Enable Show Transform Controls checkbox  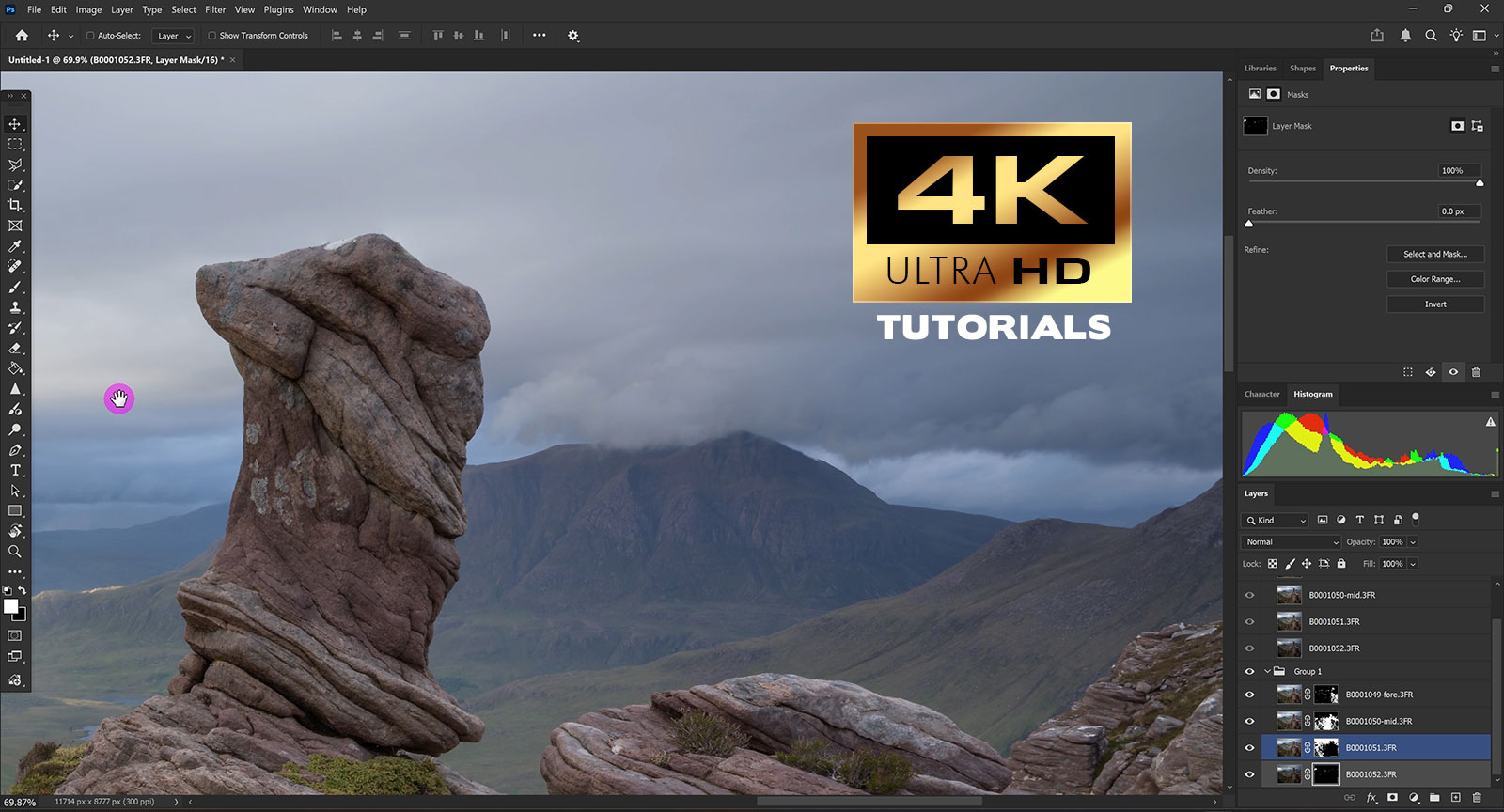(x=211, y=36)
